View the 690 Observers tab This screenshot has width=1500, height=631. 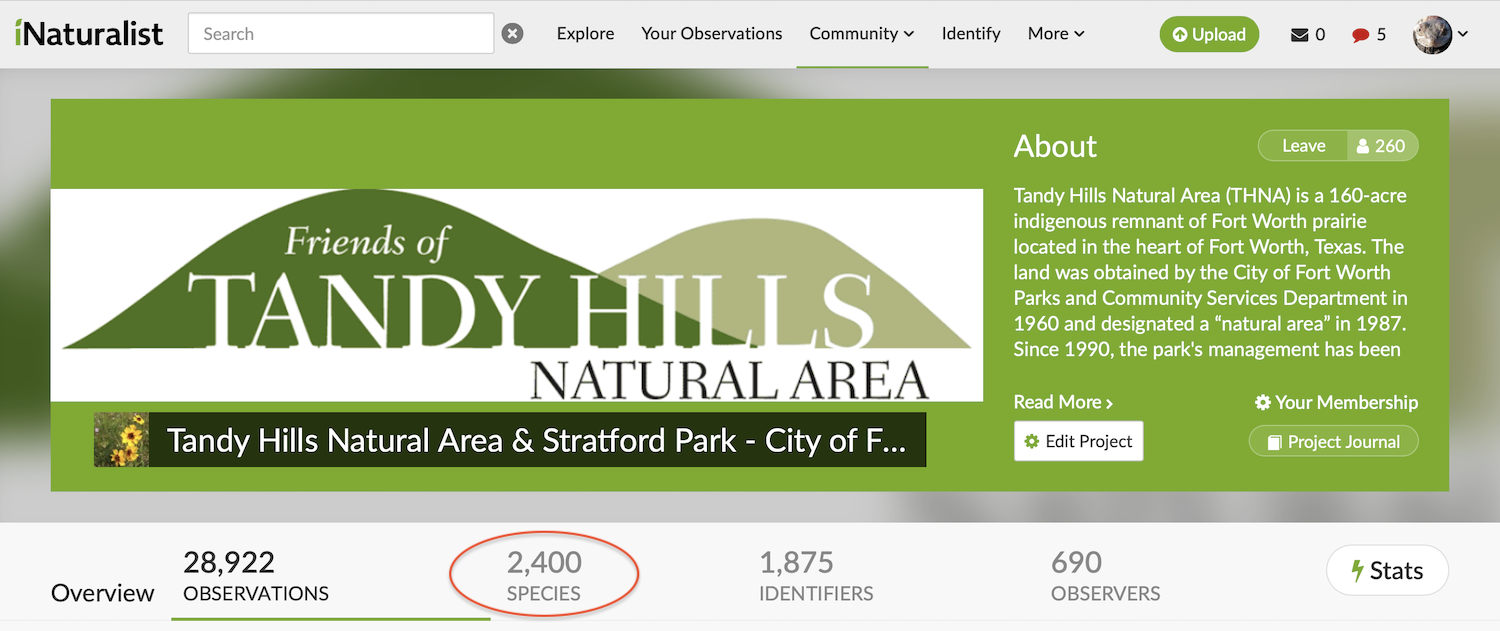click(x=1106, y=576)
